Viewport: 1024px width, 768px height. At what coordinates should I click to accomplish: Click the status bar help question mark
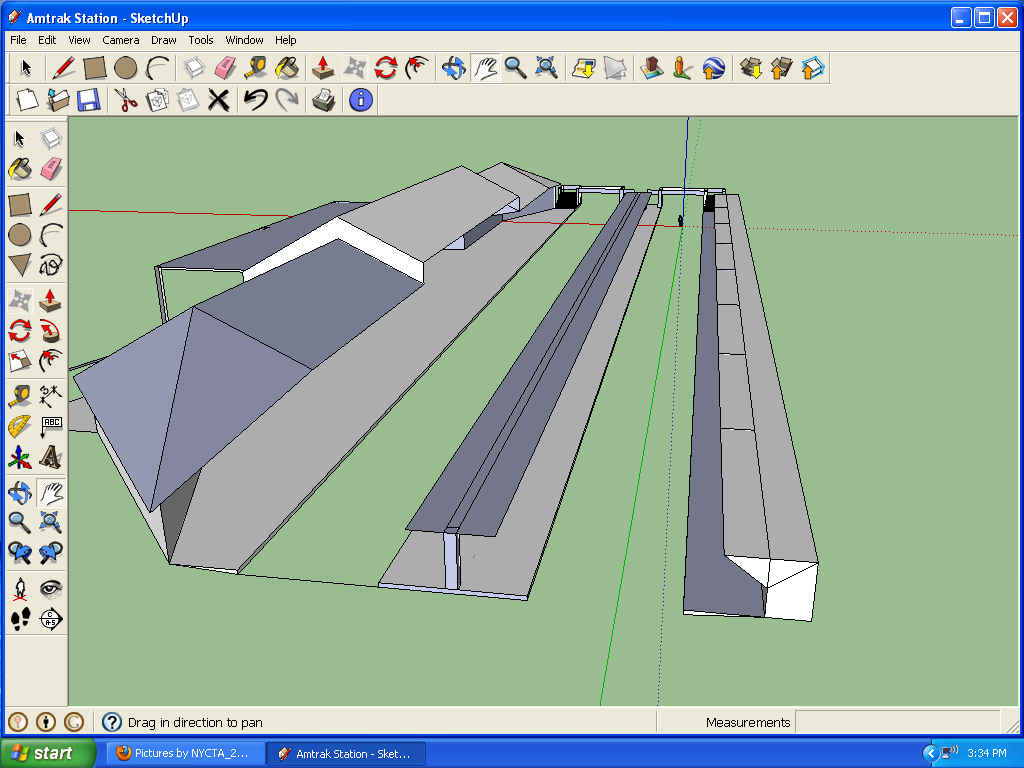112,722
